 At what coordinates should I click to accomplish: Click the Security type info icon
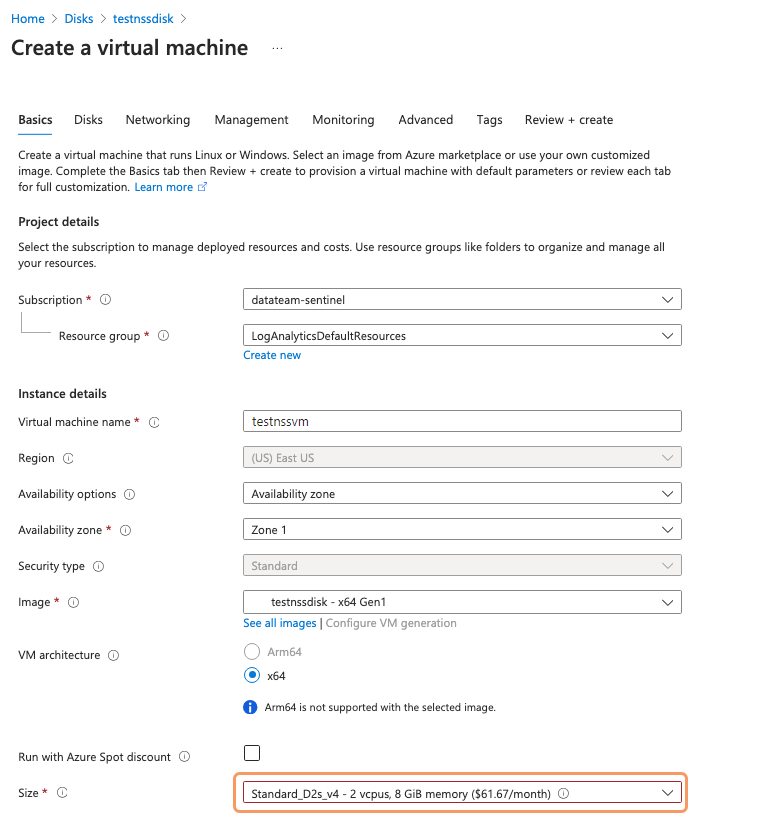click(98, 566)
